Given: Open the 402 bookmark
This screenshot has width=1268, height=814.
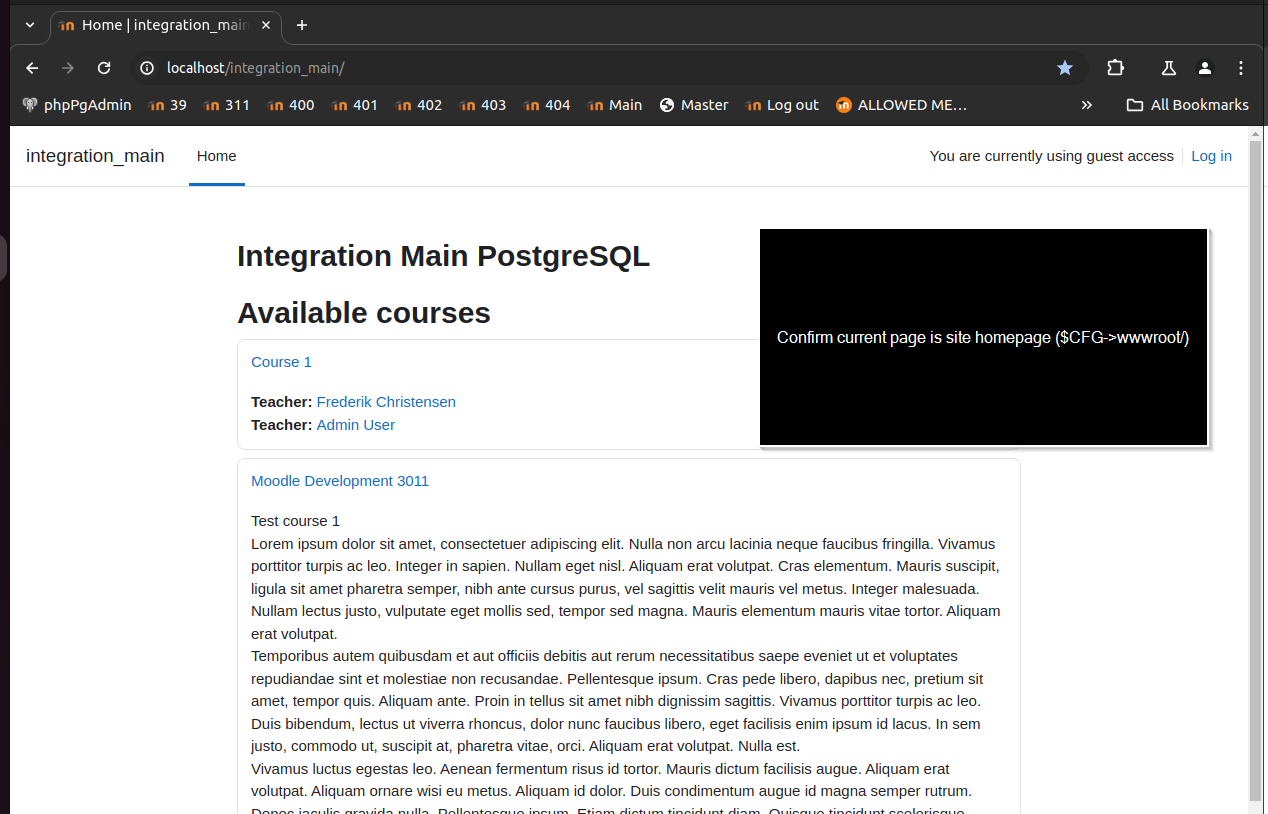Looking at the screenshot, I should pyautogui.click(x=418, y=104).
